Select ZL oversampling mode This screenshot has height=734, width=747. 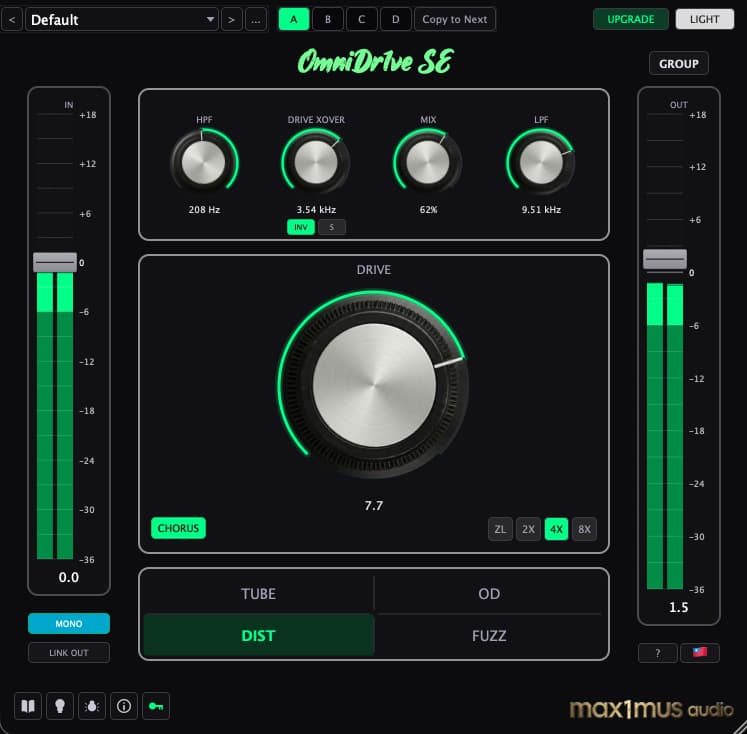tap(500, 529)
